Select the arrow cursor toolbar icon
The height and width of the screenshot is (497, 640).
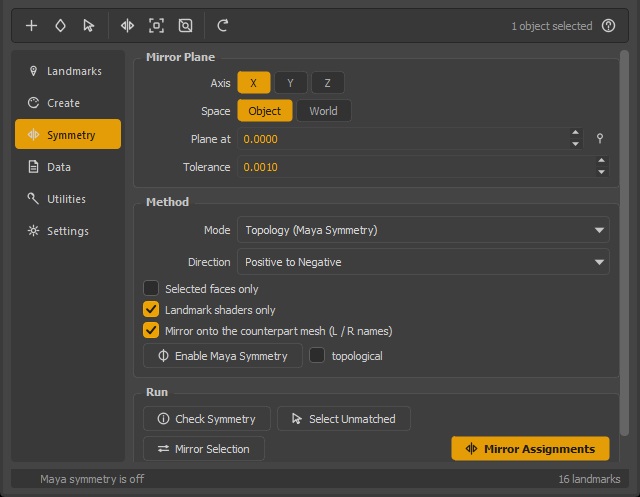[x=89, y=26]
